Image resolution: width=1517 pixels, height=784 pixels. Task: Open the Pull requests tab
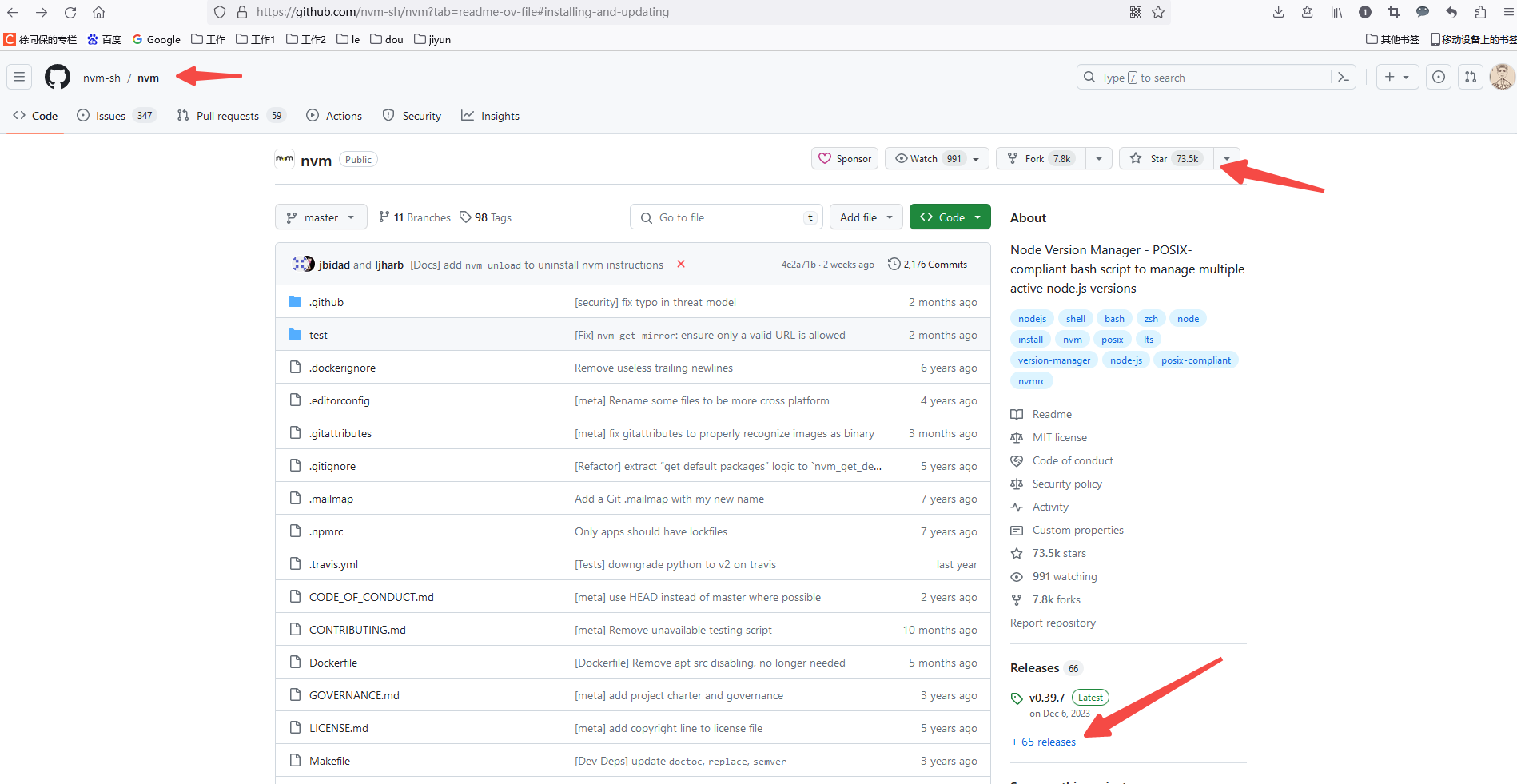[x=231, y=116]
